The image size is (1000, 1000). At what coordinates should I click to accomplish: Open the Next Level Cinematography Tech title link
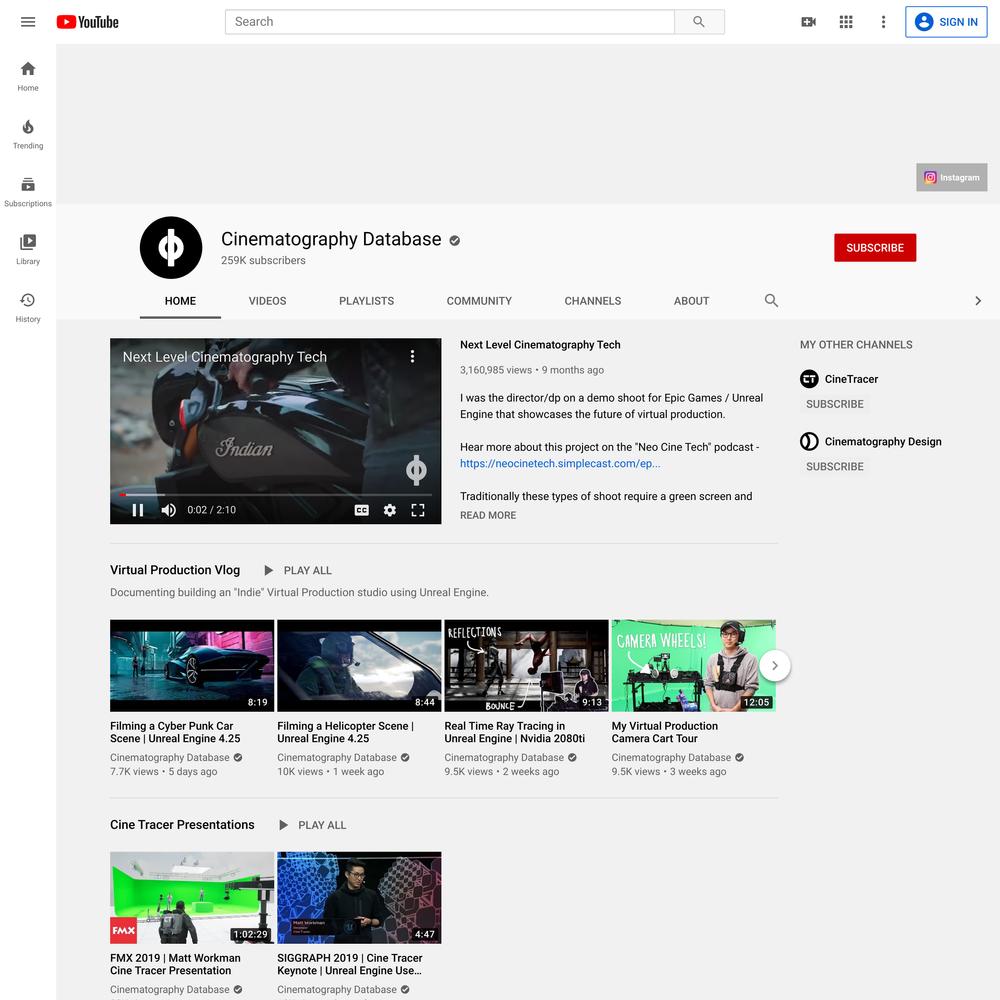tap(540, 345)
